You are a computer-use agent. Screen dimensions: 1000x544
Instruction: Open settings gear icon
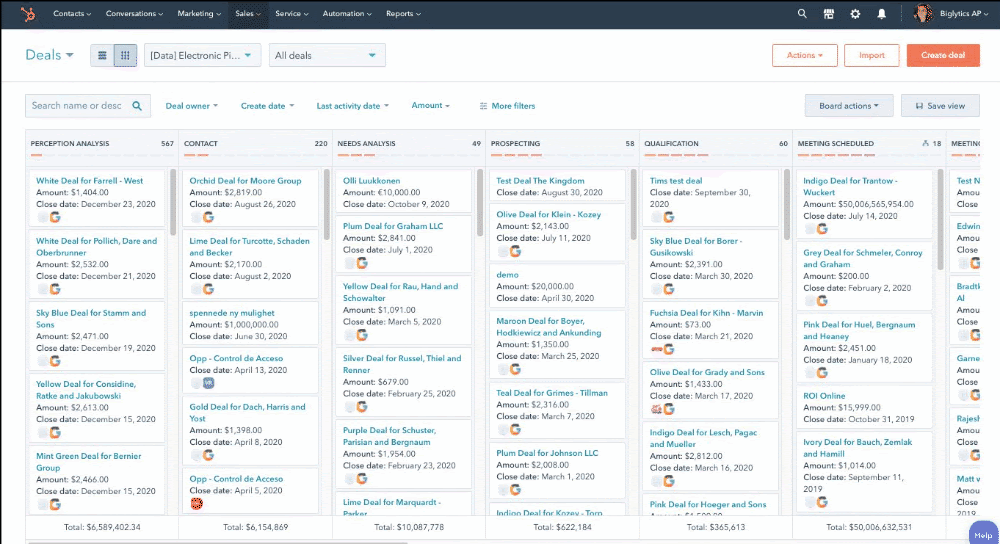coord(855,14)
